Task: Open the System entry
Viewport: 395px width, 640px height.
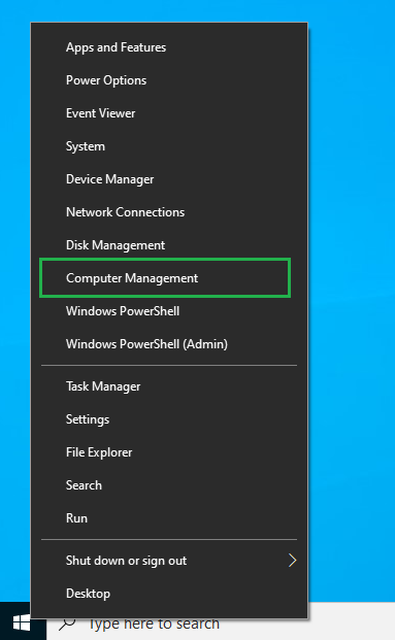Action: [x=169, y=146]
